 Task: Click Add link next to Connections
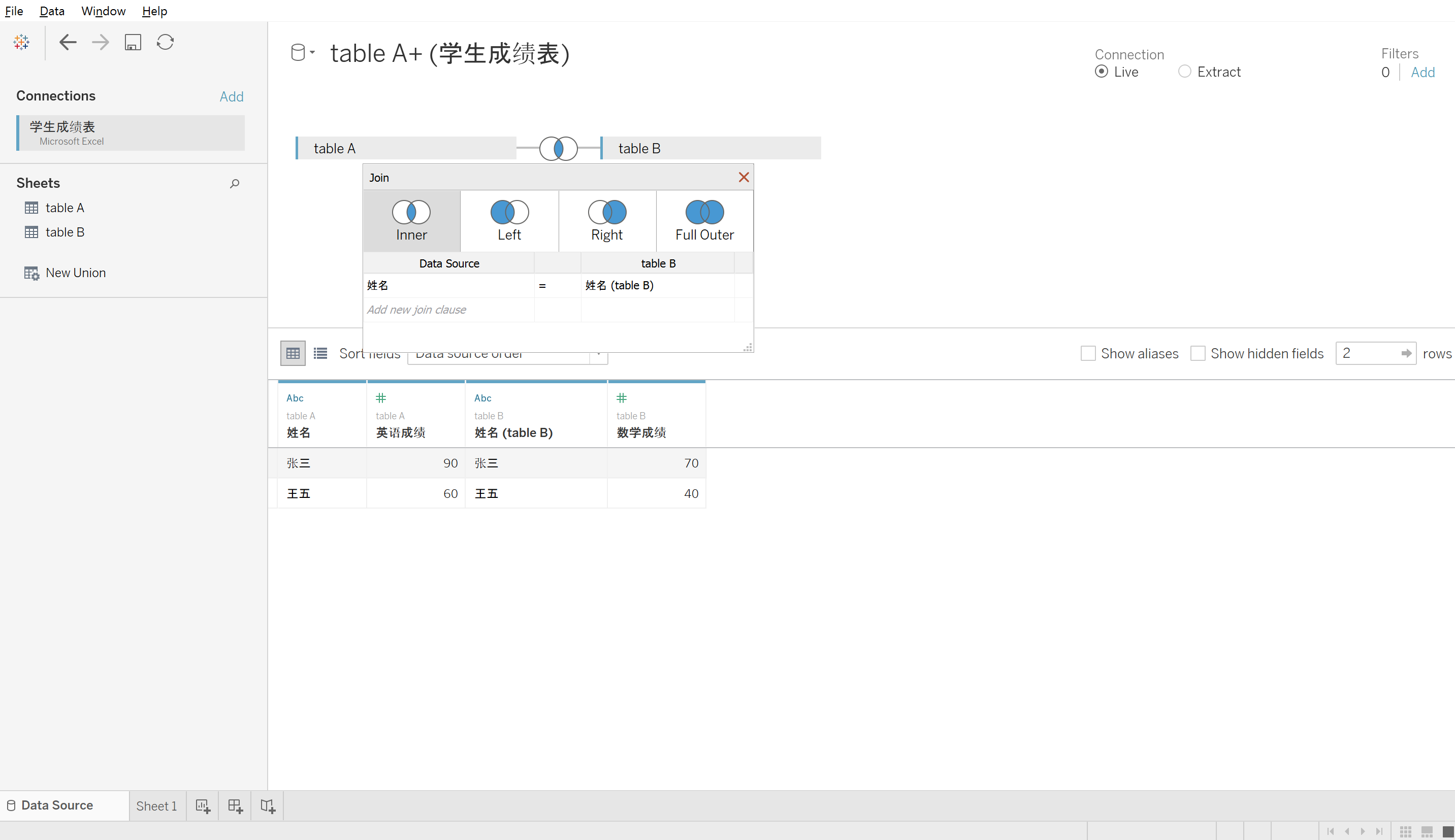(x=232, y=96)
